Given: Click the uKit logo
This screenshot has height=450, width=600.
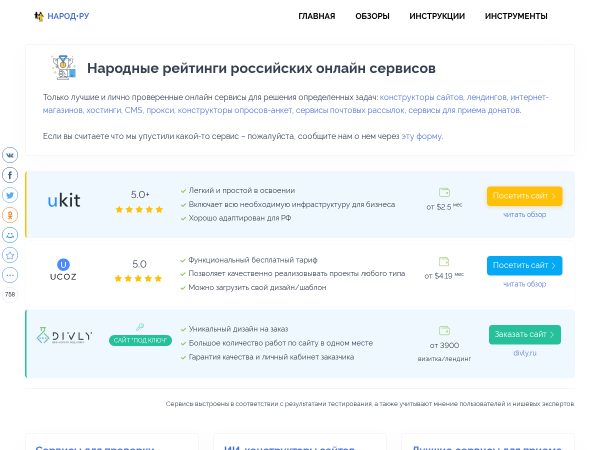Looking at the screenshot, I should [x=64, y=201].
